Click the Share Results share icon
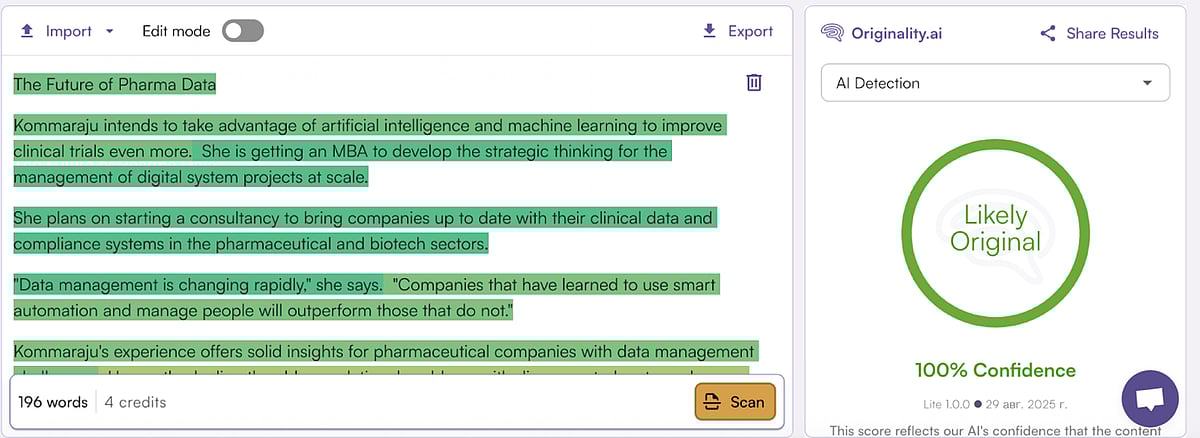The image size is (1200, 438). point(1048,33)
